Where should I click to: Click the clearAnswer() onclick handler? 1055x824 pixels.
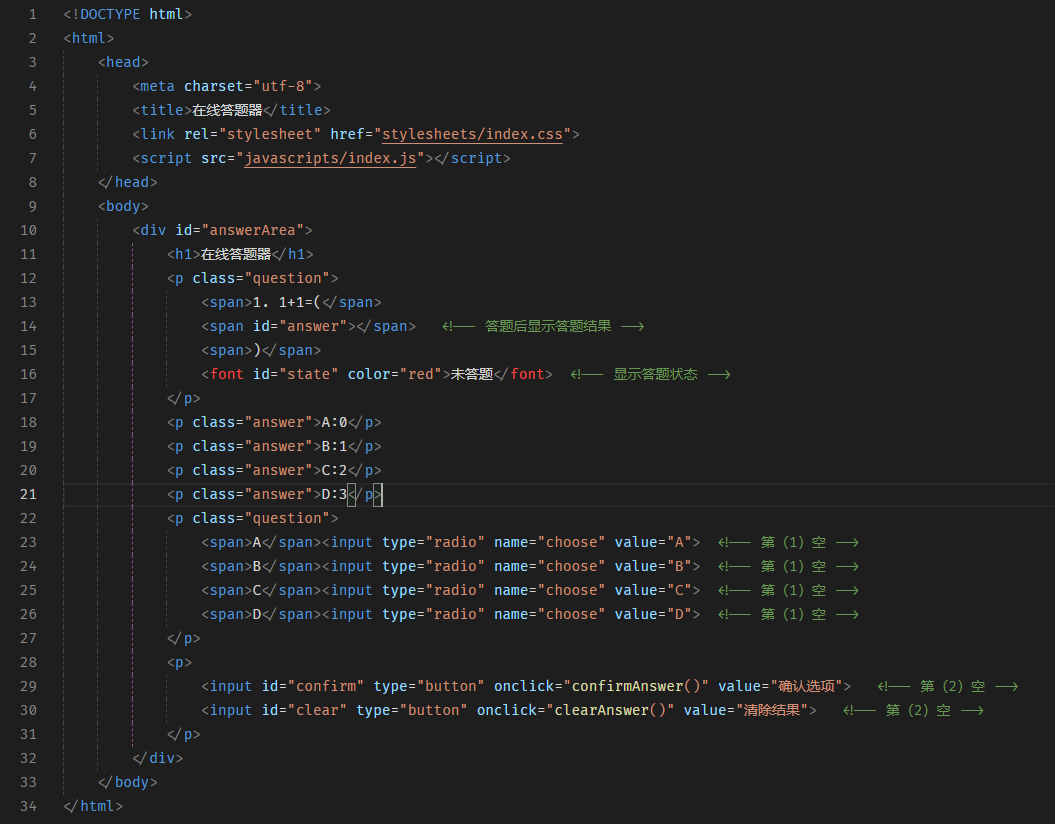[x=610, y=710]
